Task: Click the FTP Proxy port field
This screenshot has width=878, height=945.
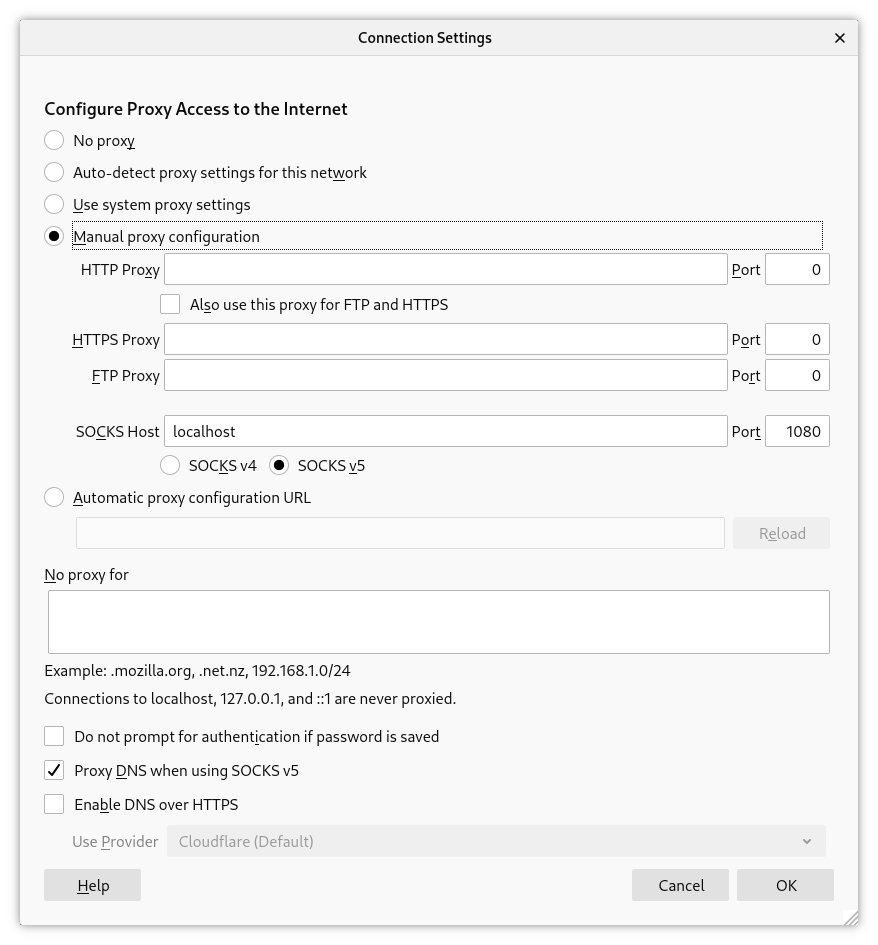Action: (x=797, y=375)
